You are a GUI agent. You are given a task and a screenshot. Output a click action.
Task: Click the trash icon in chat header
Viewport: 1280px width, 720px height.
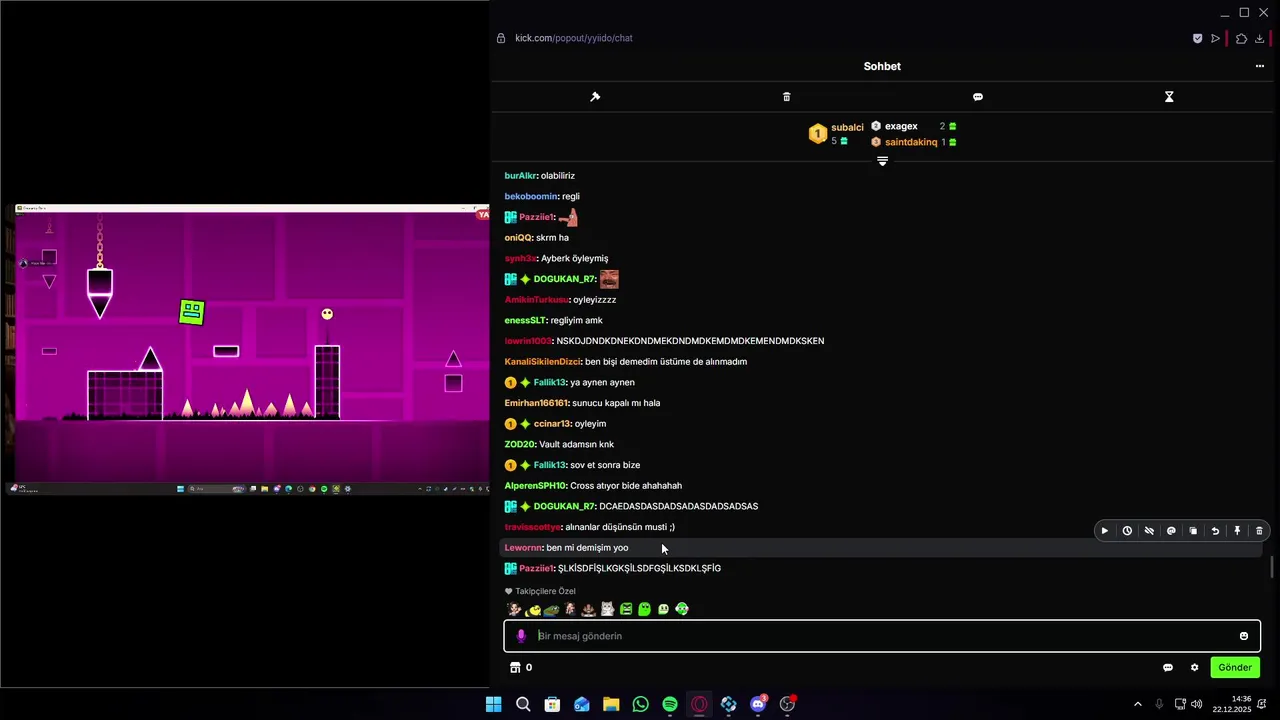point(786,97)
